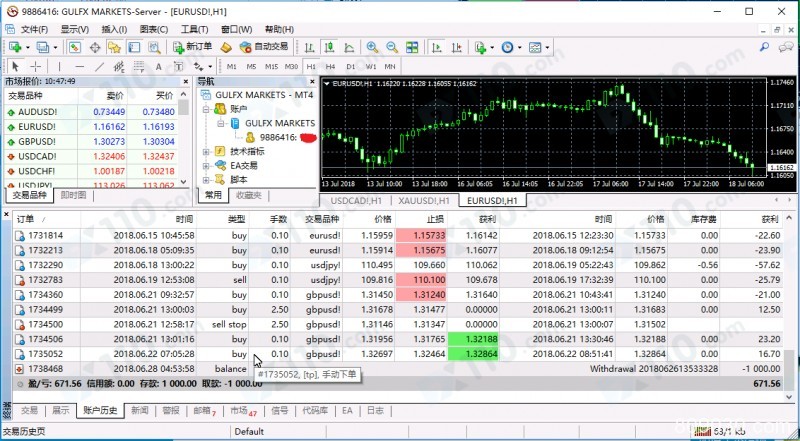Screen dimensions: 800x441
Task: Click the chat speech bubbles icon
Action: [786, 47]
